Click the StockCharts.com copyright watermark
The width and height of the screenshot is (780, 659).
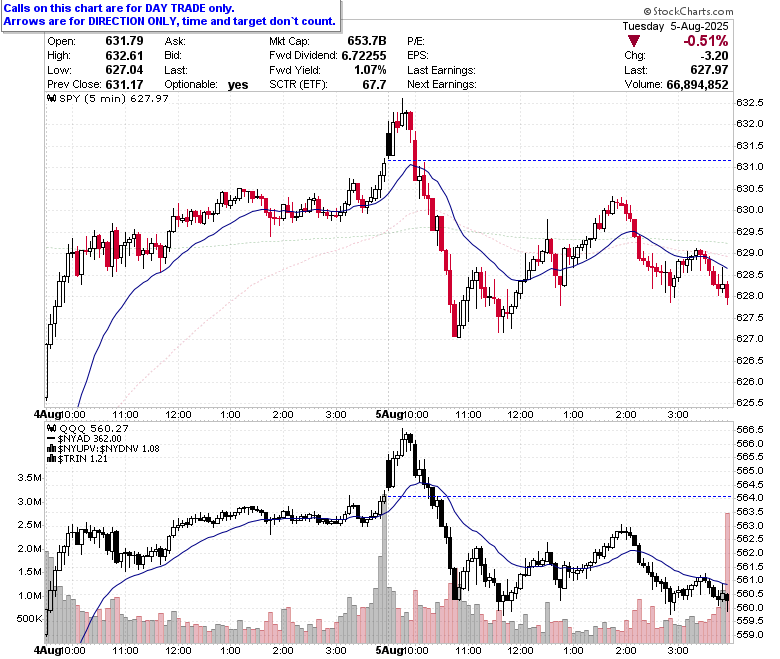[688, 11]
